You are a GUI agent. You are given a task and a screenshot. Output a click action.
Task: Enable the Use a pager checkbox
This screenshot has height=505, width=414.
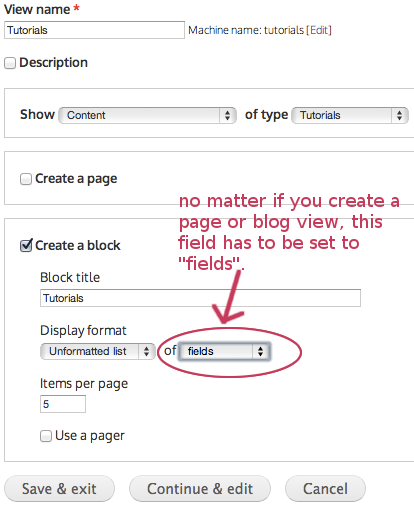pyautogui.click(x=46, y=436)
